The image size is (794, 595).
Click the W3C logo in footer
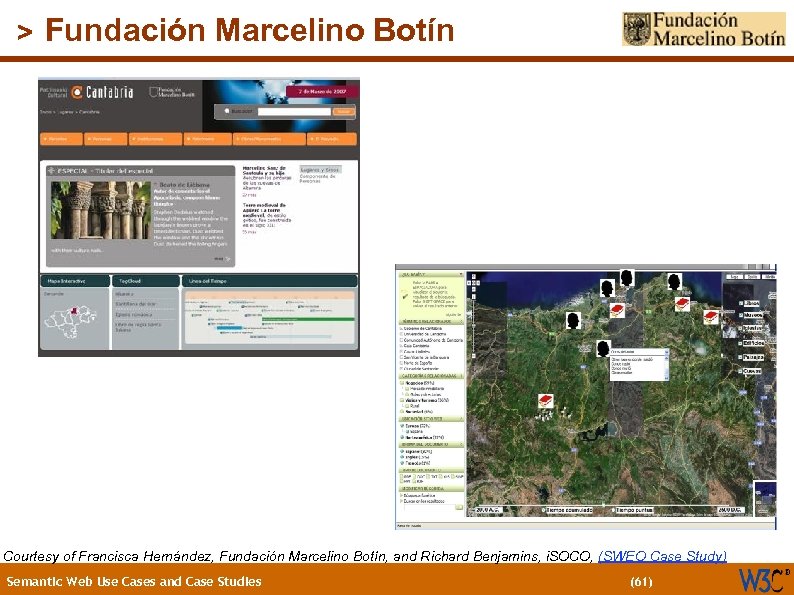(x=764, y=580)
